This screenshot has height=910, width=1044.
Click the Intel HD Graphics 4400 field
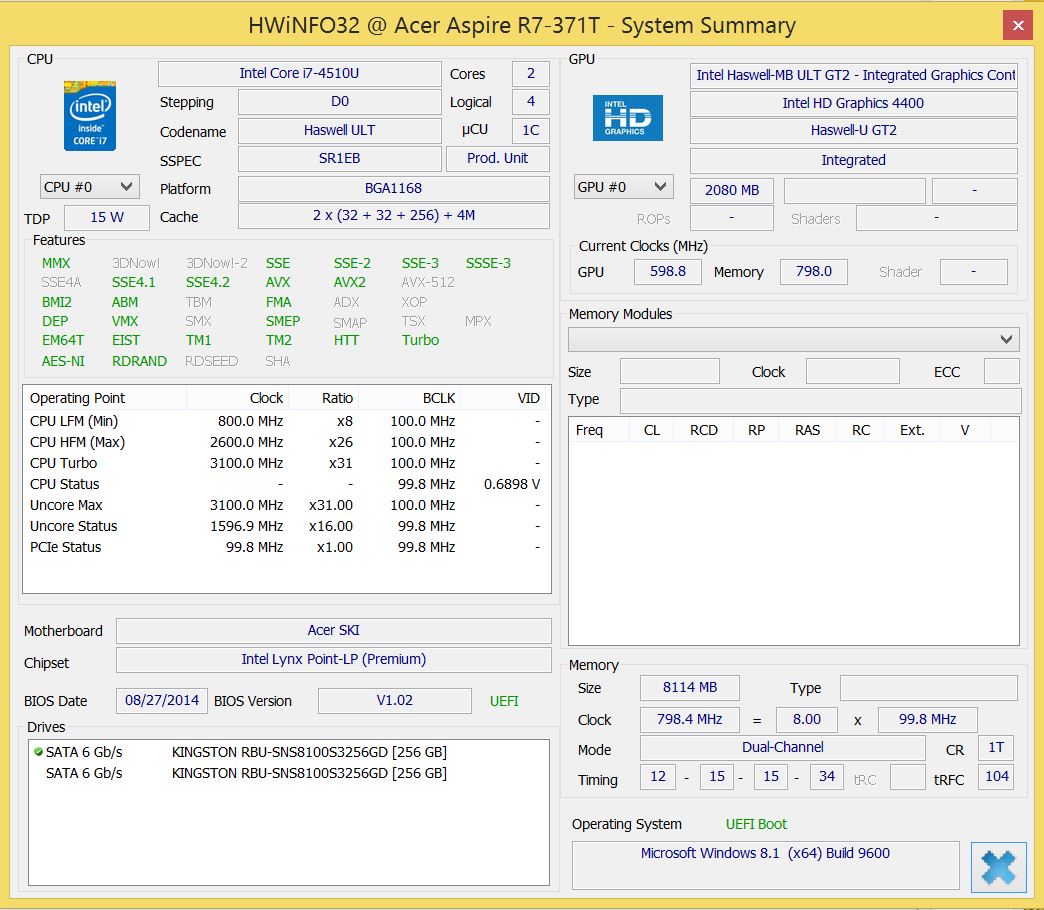[853, 103]
